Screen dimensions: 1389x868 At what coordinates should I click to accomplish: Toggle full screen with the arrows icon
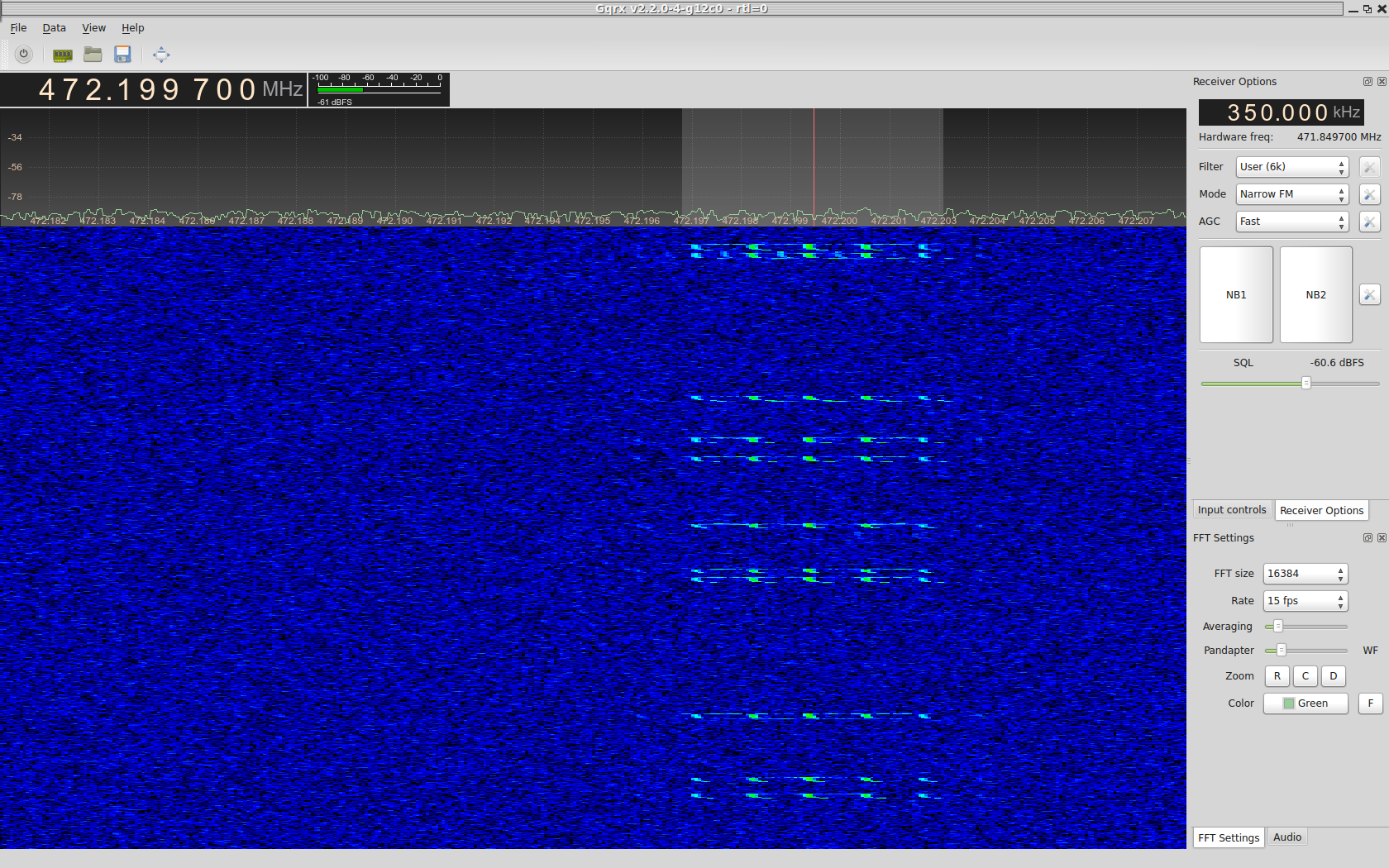point(161,55)
